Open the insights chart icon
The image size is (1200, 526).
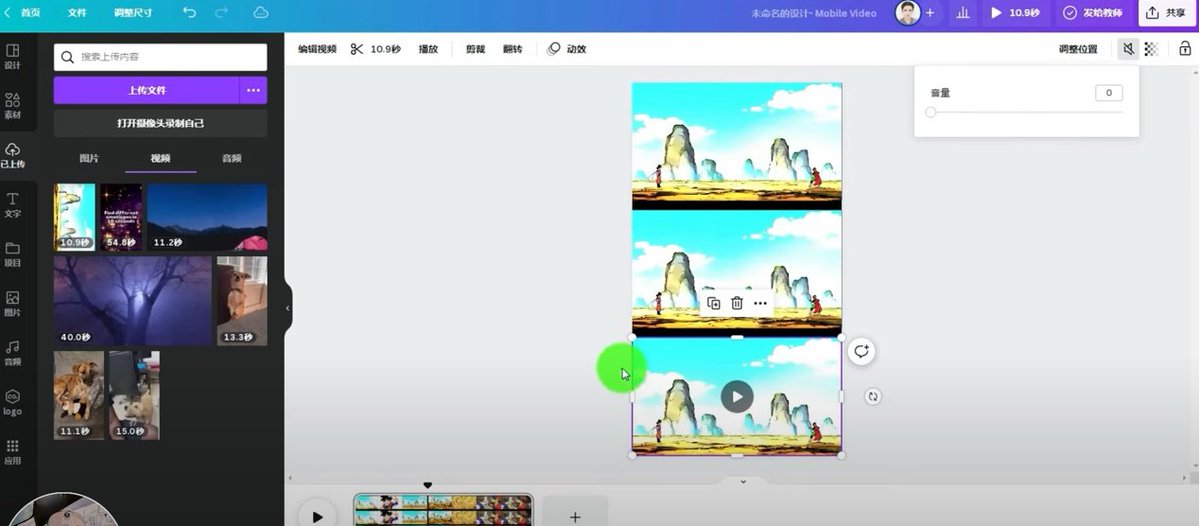tap(963, 13)
